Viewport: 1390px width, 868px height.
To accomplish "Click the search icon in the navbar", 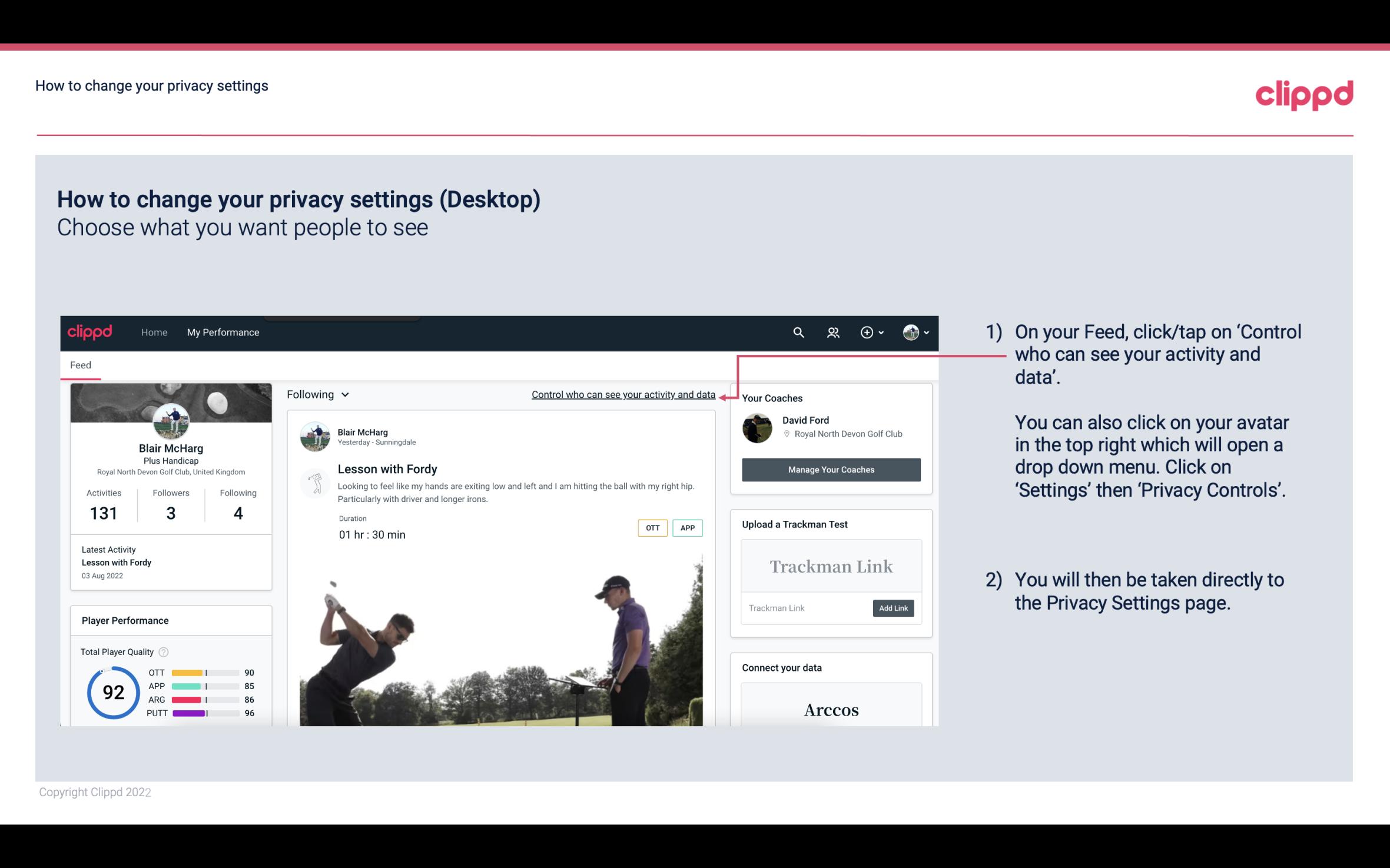I will [798, 332].
